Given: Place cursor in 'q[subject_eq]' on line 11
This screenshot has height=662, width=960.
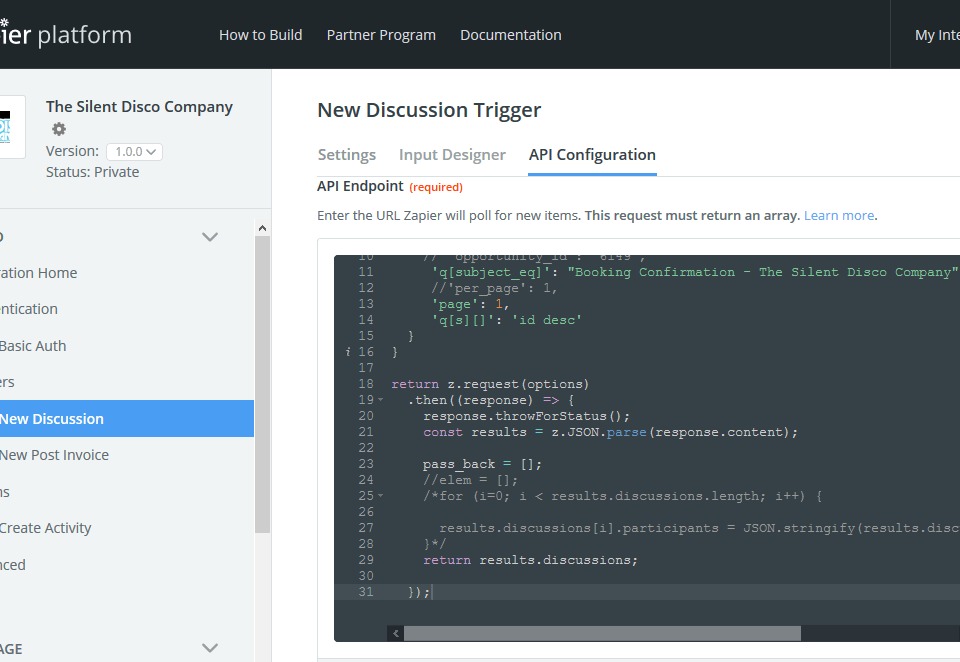Looking at the screenshot, I should click(x=491, y=272).
